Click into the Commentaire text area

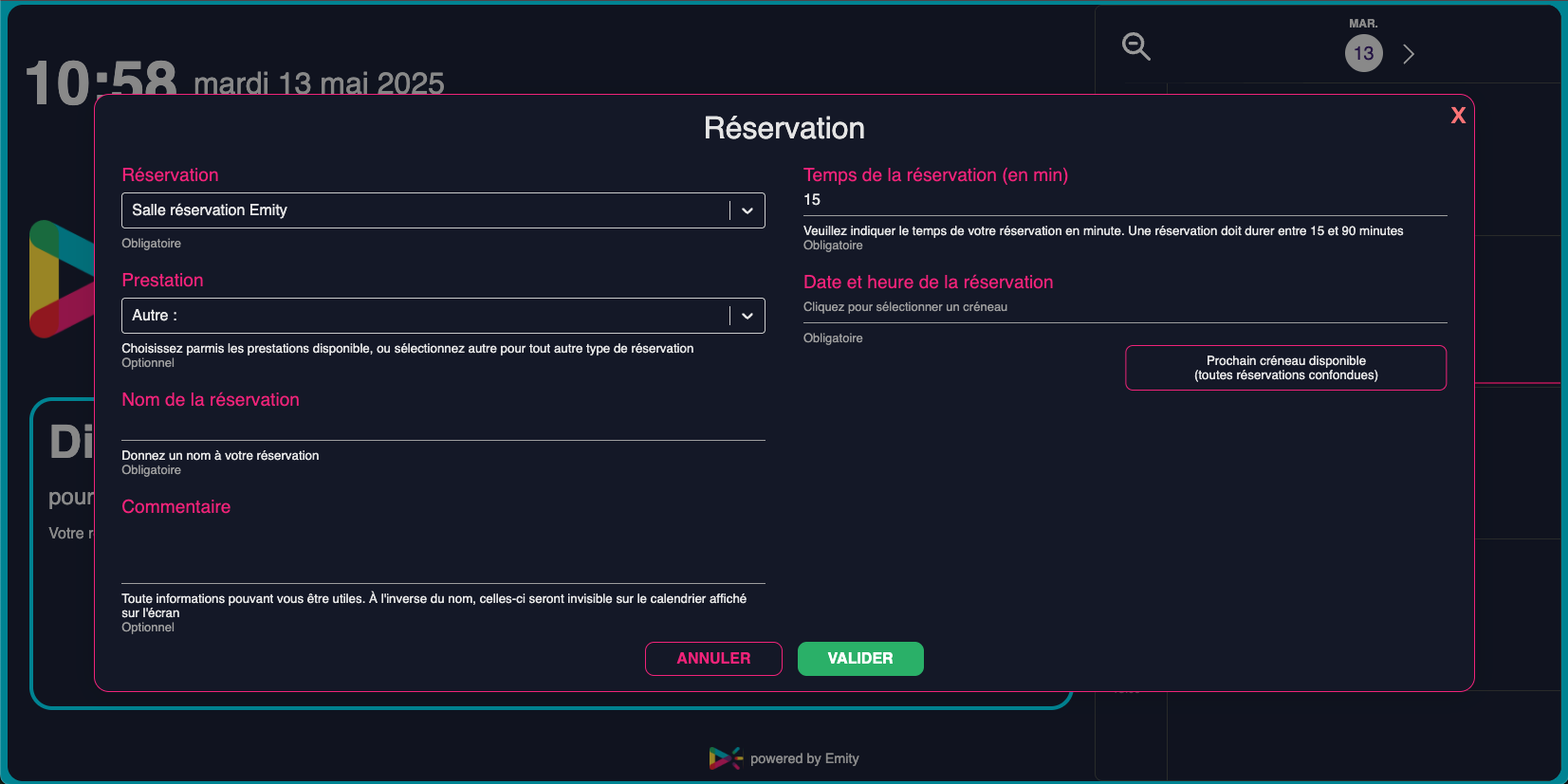click(x=443, y=552)
